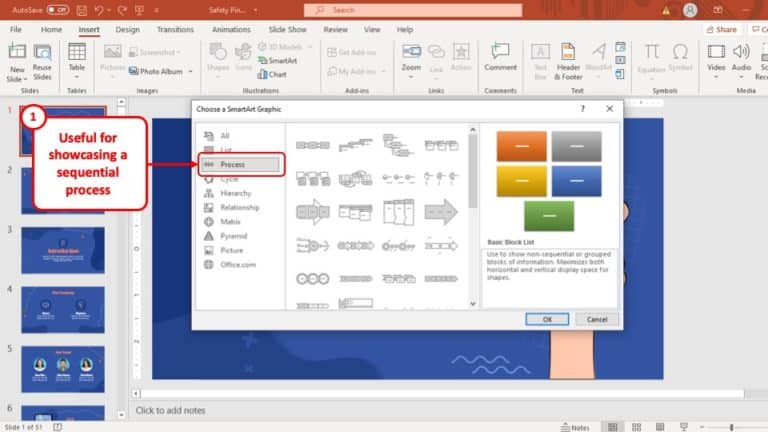
Task: Insert a Video
Action: (716, 57)
